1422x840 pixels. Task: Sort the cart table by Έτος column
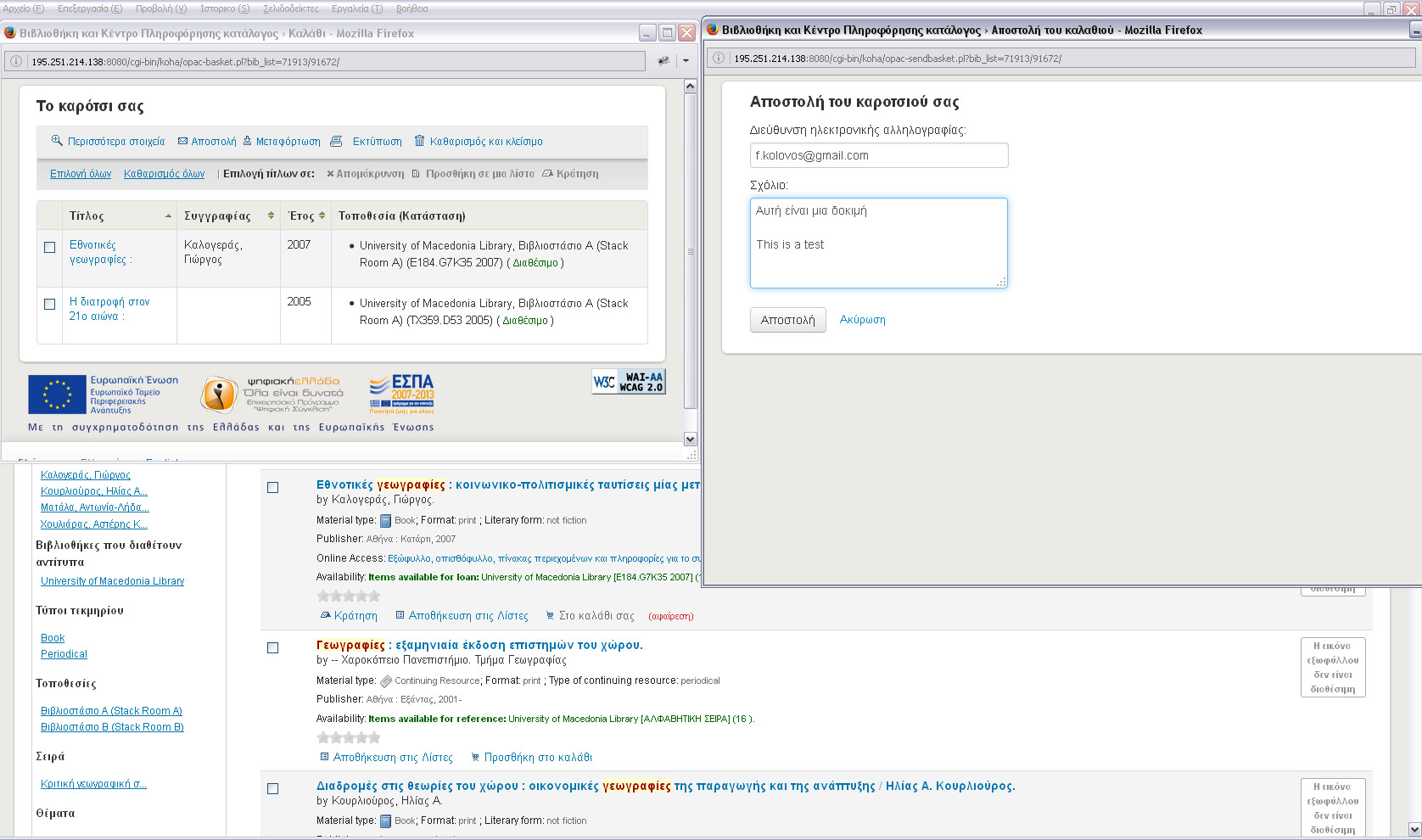(301, 216)
